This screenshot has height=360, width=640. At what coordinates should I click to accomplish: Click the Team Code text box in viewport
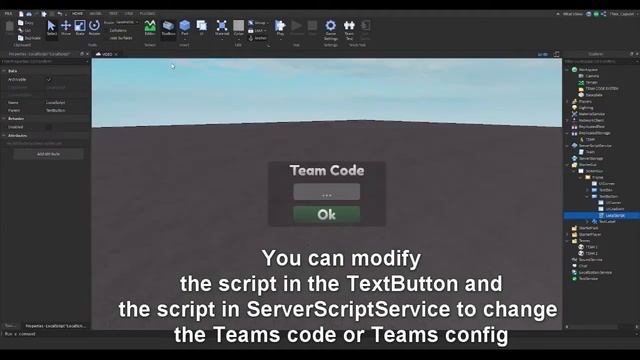click(327, 192)
